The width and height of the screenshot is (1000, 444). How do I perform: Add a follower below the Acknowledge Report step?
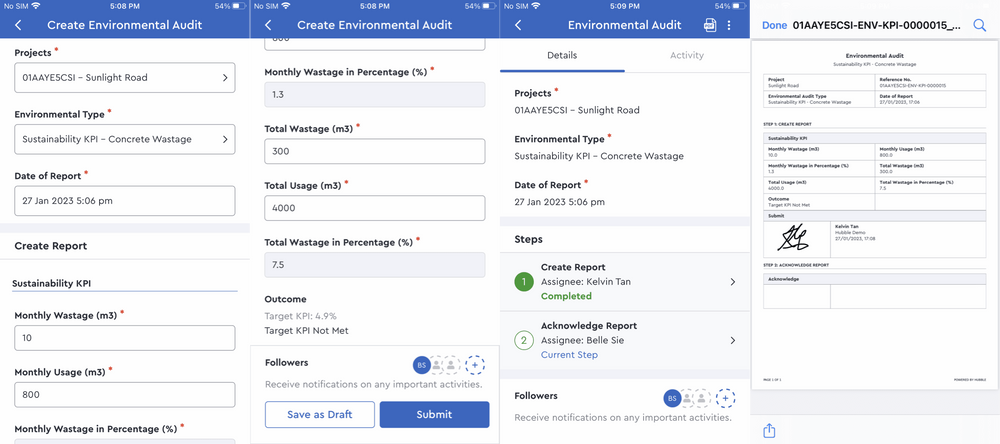725,397
